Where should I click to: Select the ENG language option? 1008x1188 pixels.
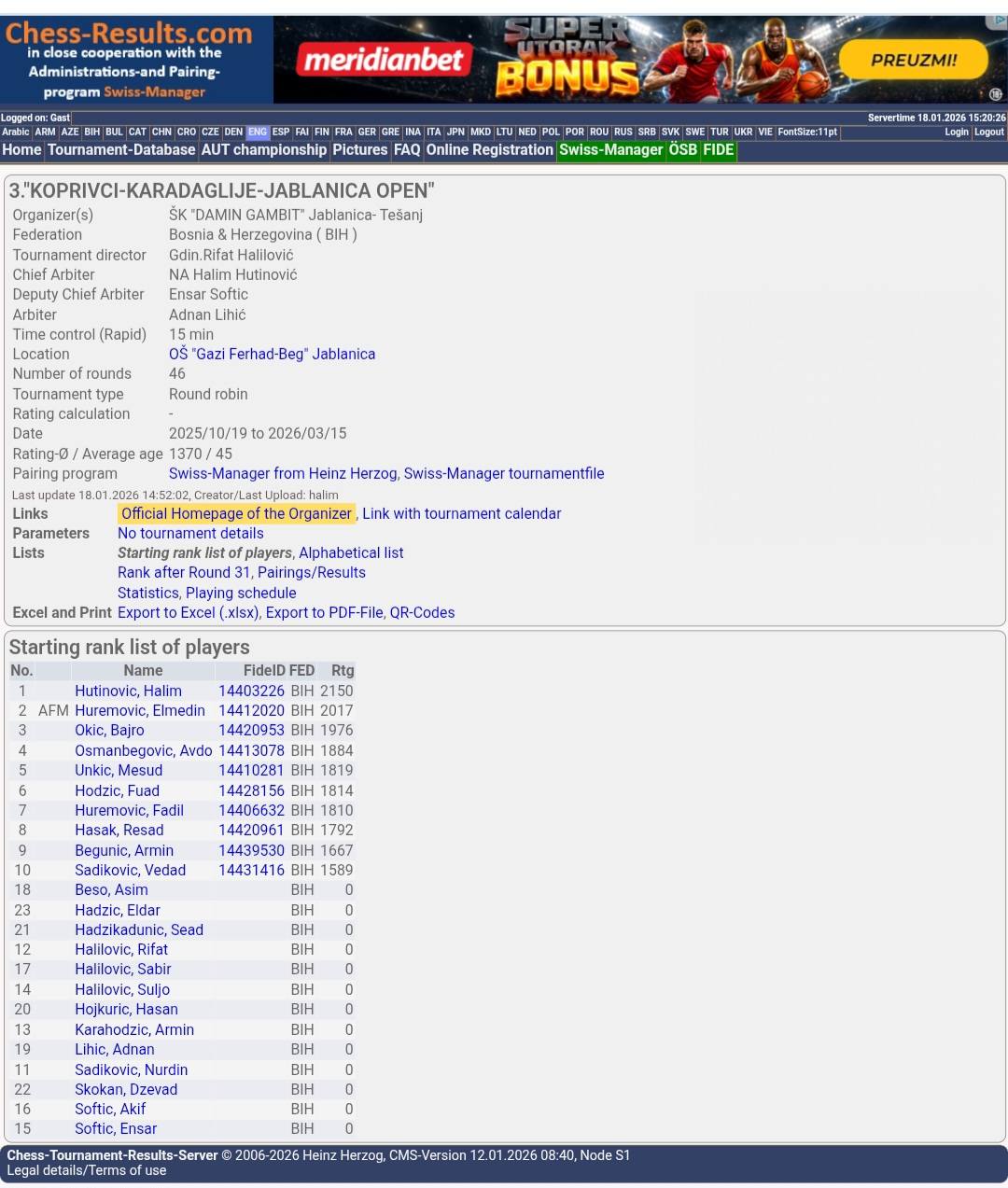tap(258, 133)
